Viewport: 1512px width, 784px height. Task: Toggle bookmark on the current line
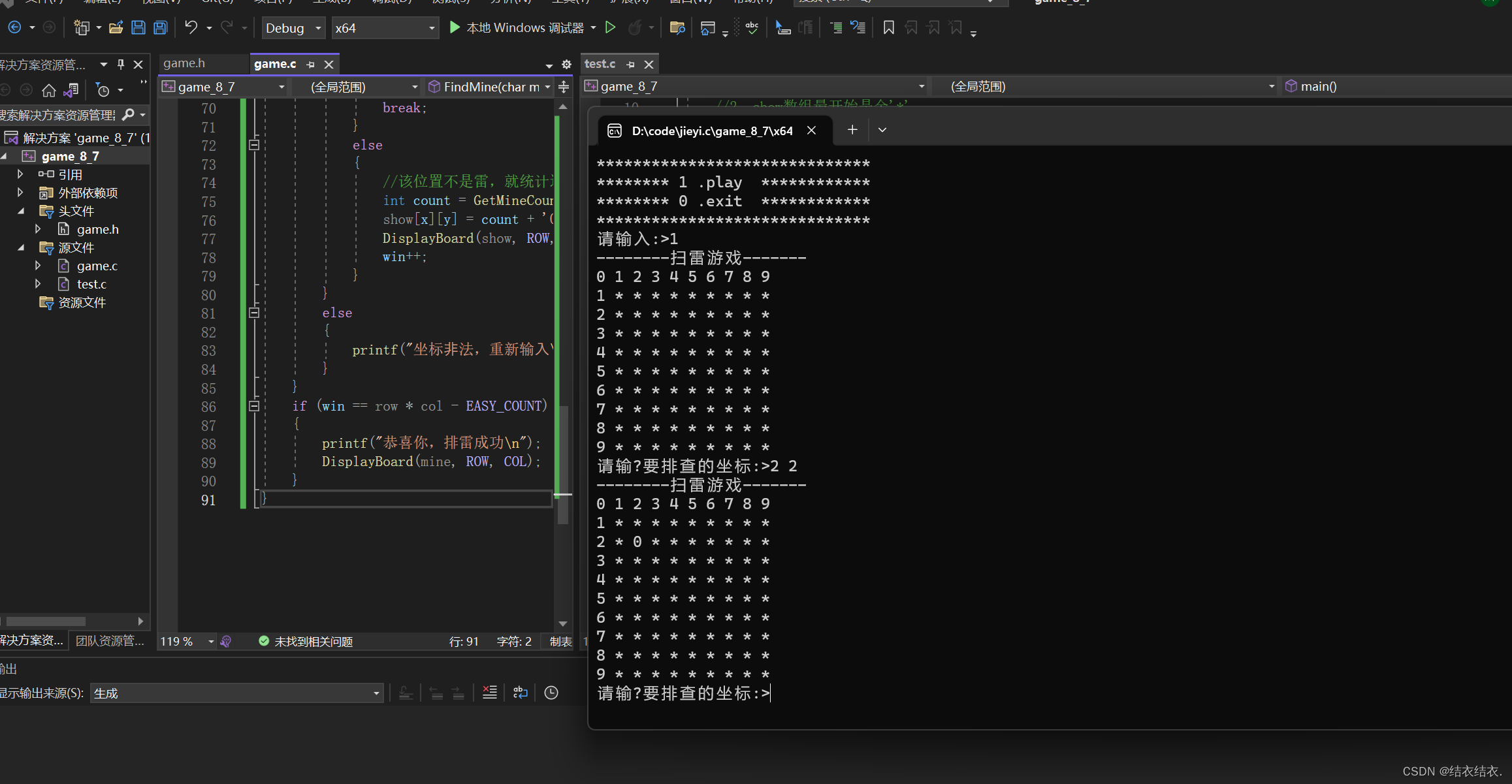click(x=889, y=27)
